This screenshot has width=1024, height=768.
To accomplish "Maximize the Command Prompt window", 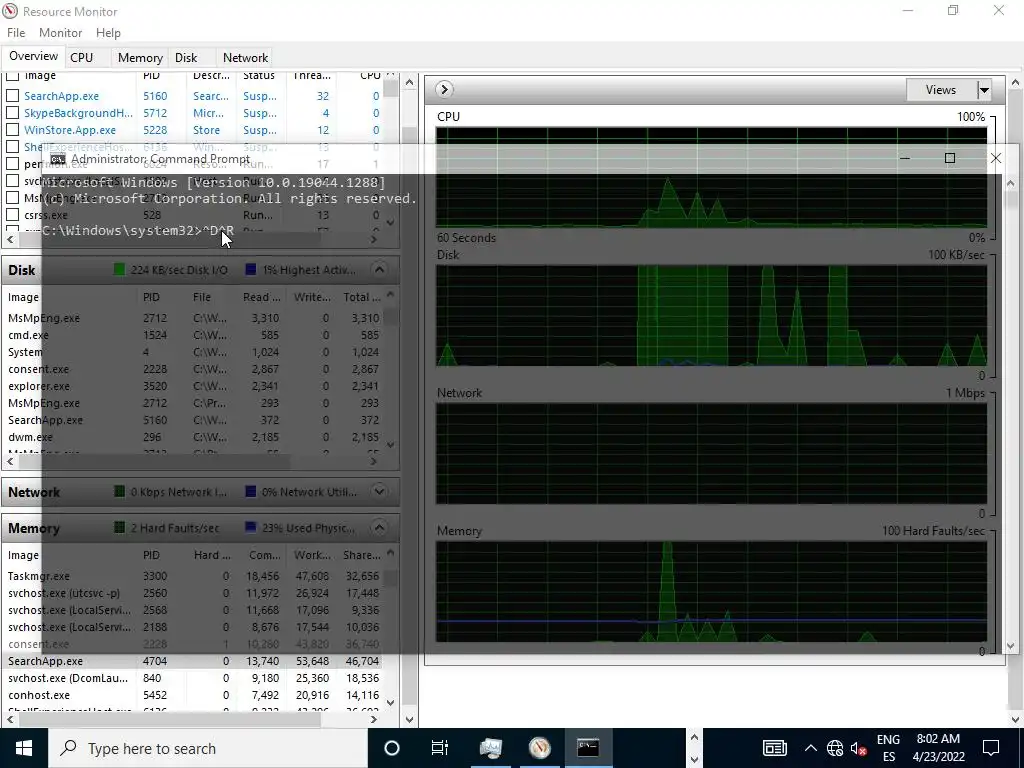I will coord(950,158).
